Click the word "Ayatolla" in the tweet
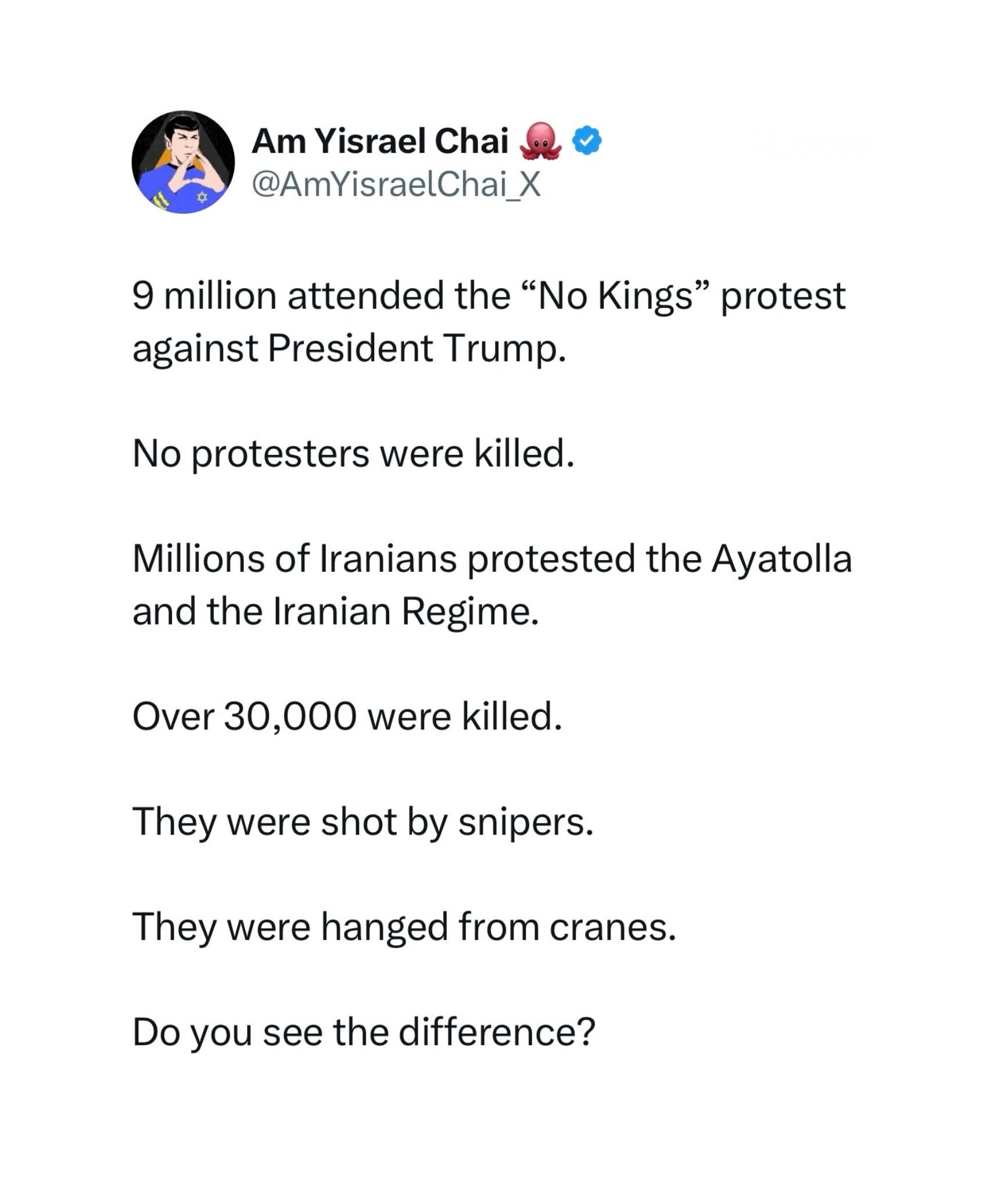The width and height of the screenshot is (1008, 1190). (x=781, y=558)
